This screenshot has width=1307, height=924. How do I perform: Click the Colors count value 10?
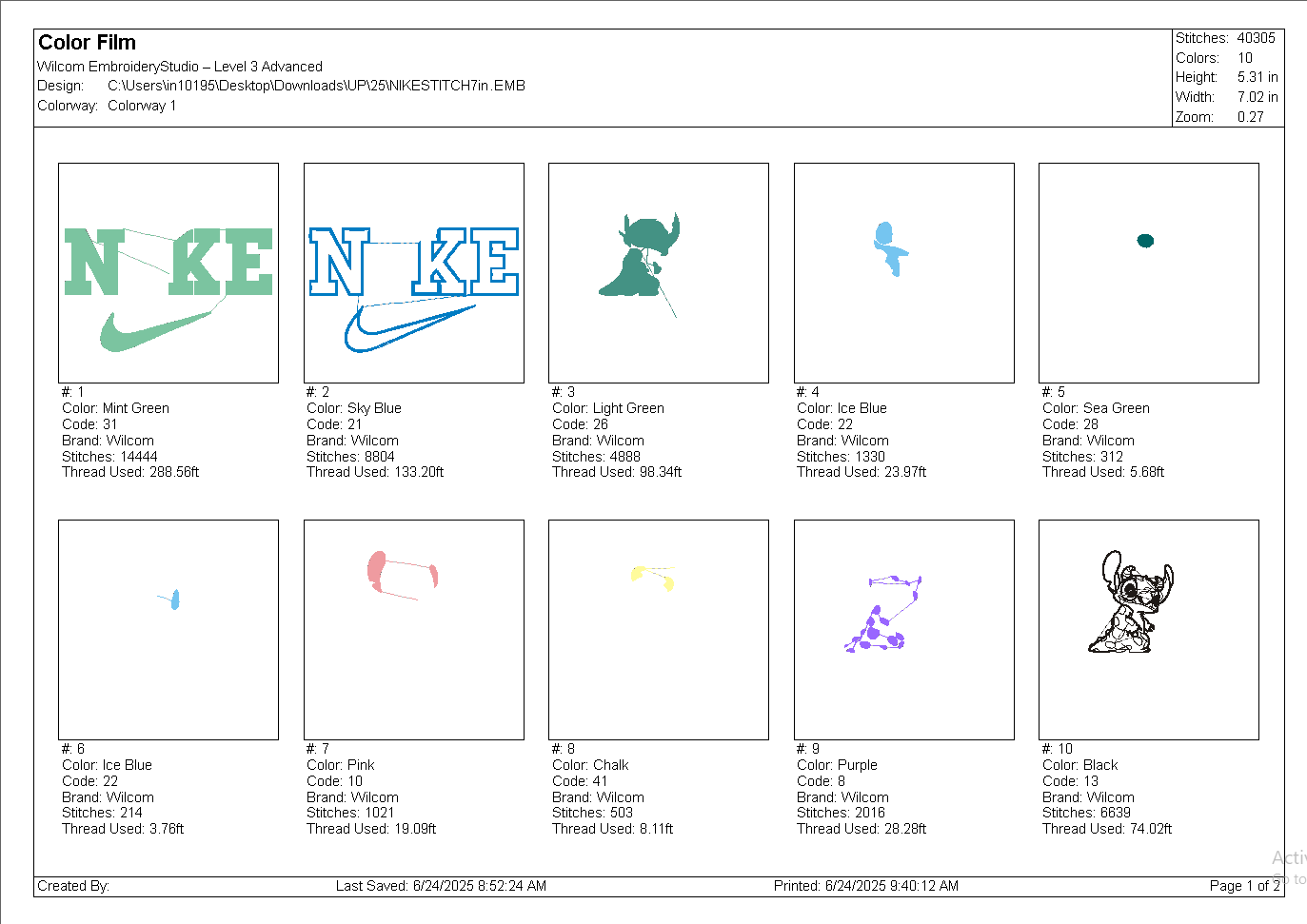1245,58
